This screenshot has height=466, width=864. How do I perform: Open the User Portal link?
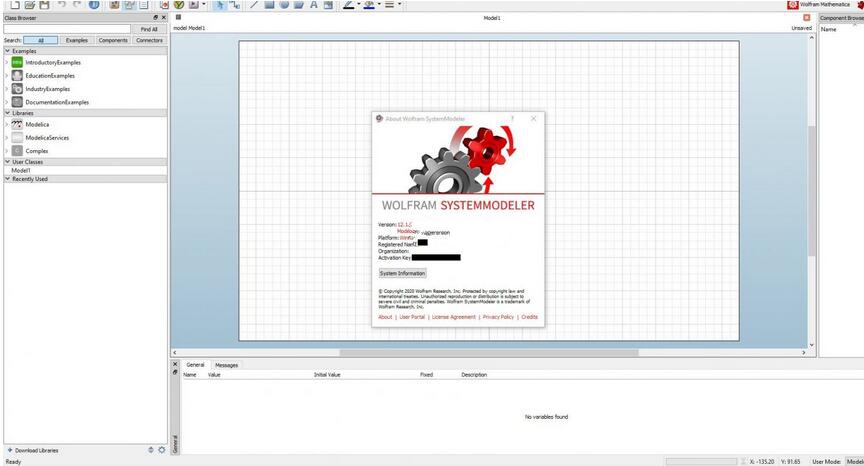coord(412,317)
